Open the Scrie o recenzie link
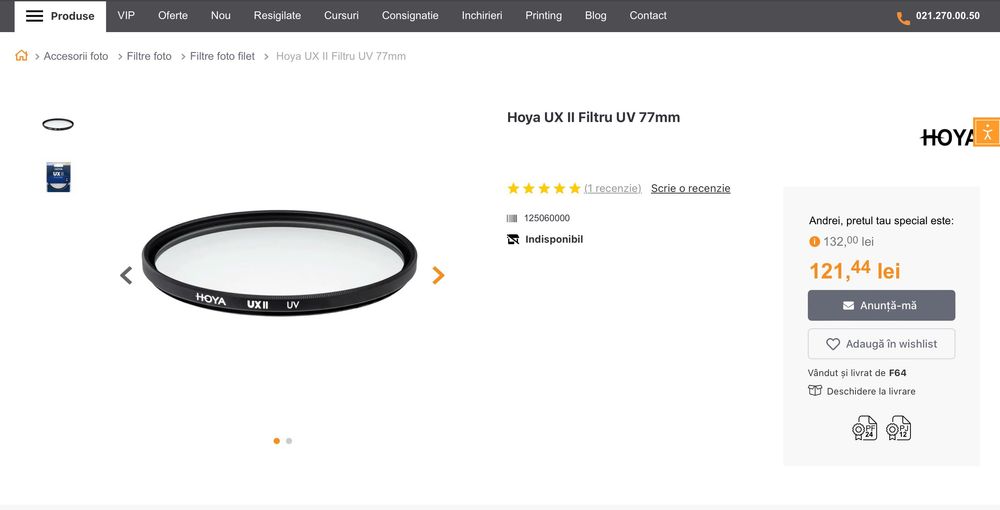The width and height of the screenshot is (1000, 510). click(690, 188)
